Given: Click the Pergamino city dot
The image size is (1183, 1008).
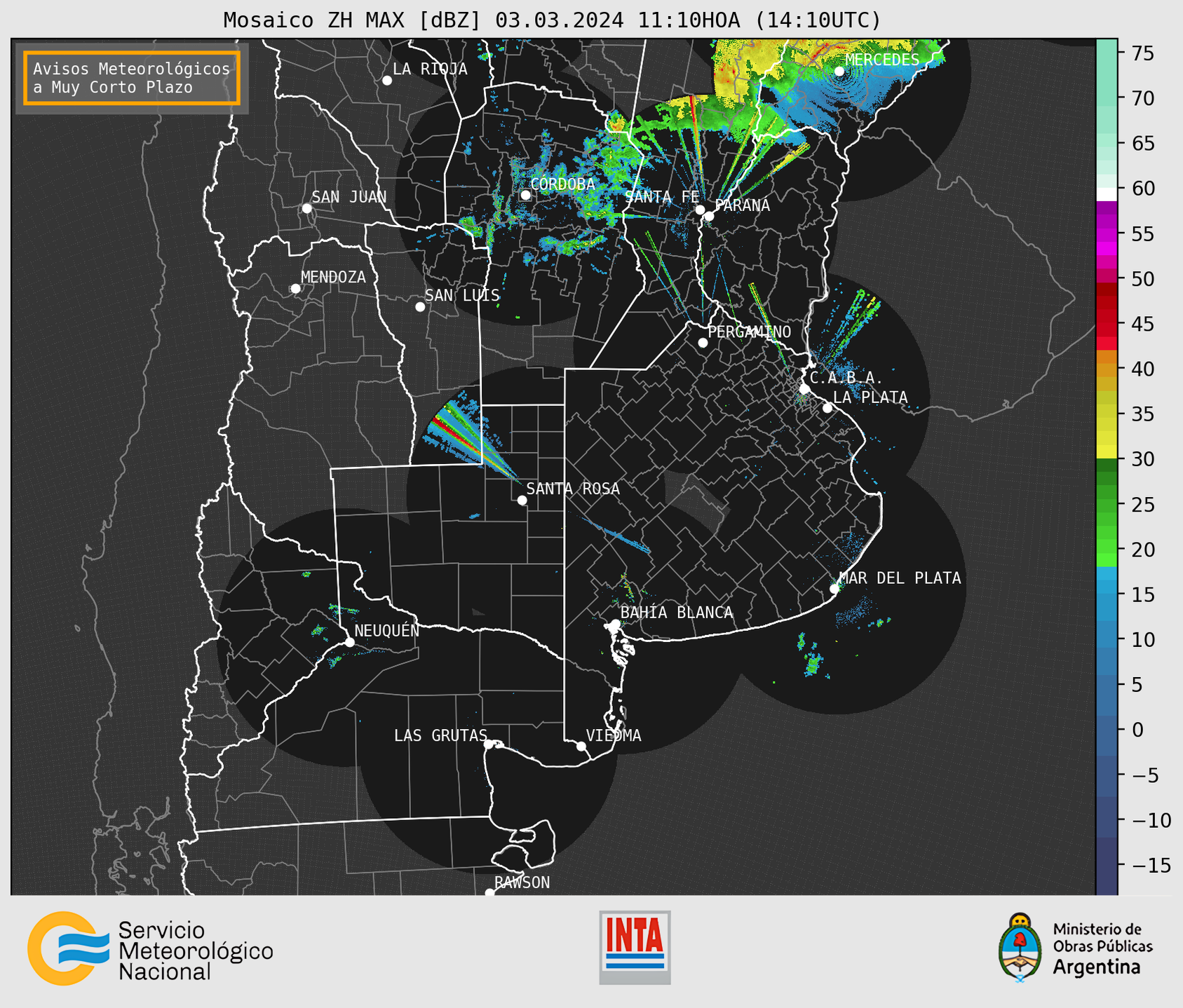Looking at the screenshot, I should pyautogui.click(x=703, y=343).
